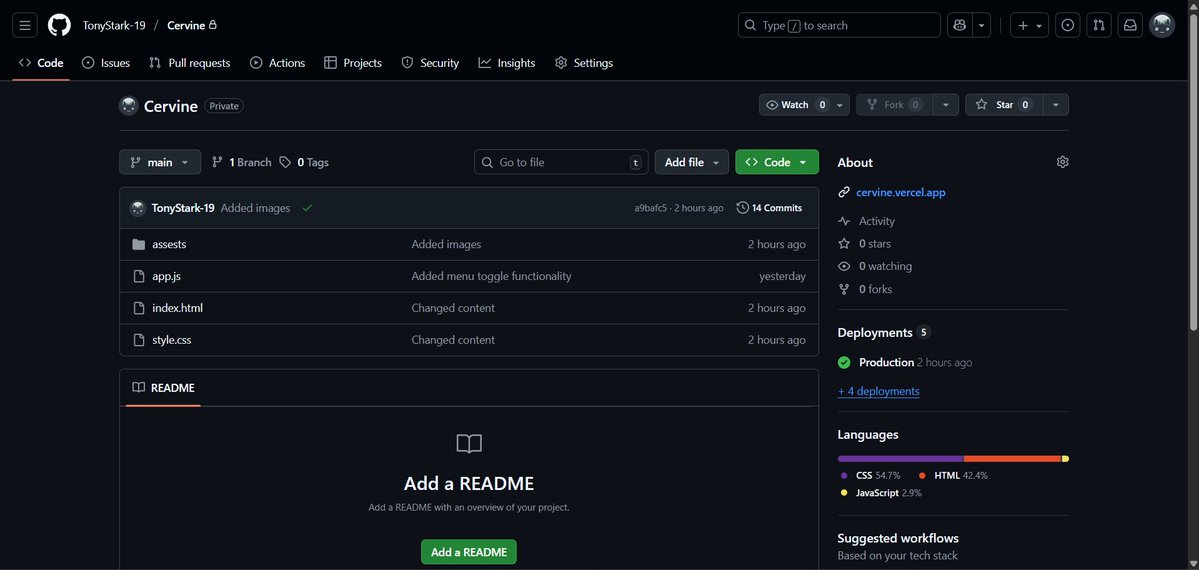The image size is (1199, 570).
Task: Open the Actions tab
Action: [278, 63]
